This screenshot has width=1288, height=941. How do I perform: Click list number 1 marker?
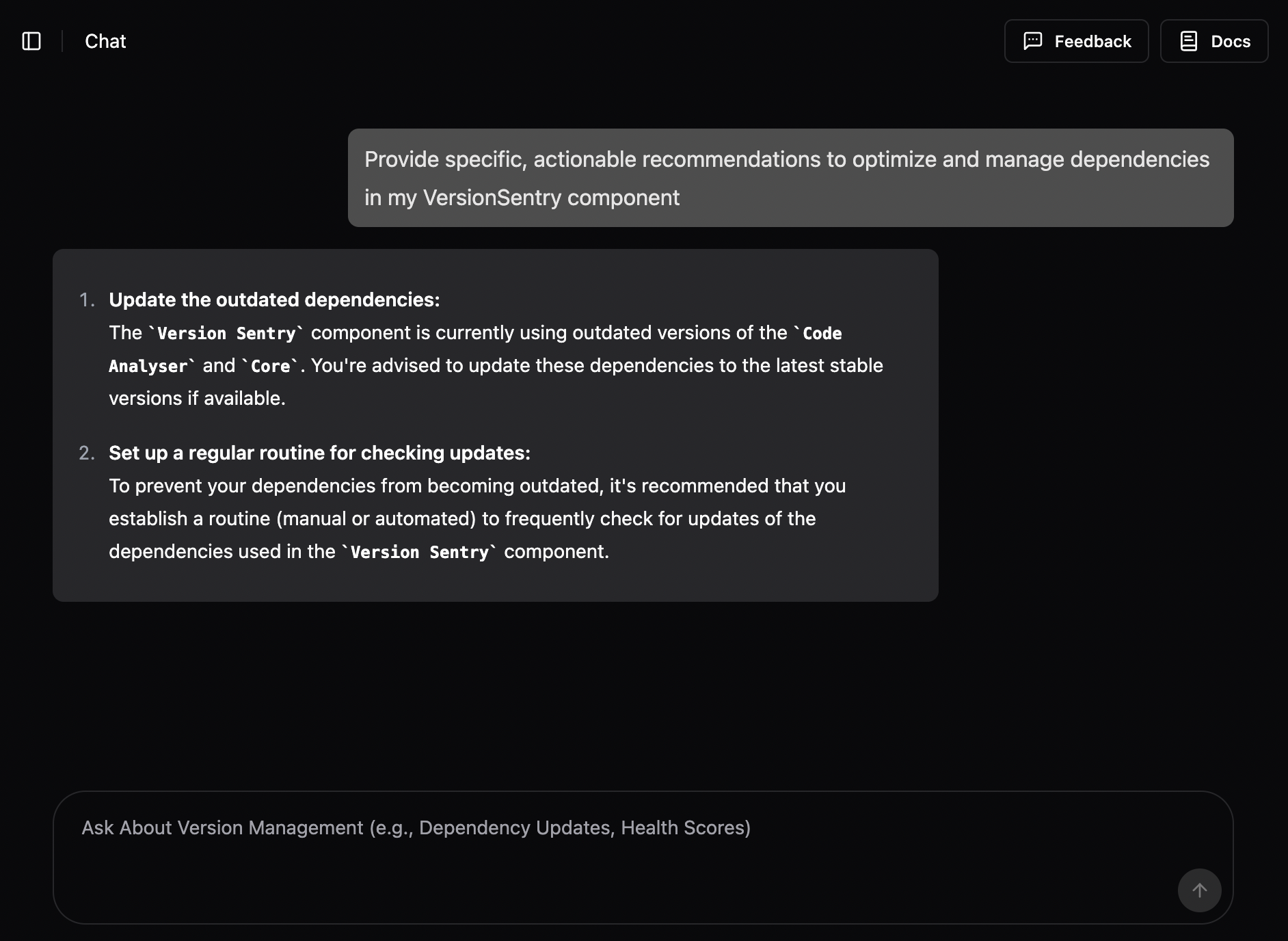pos(87,300)
